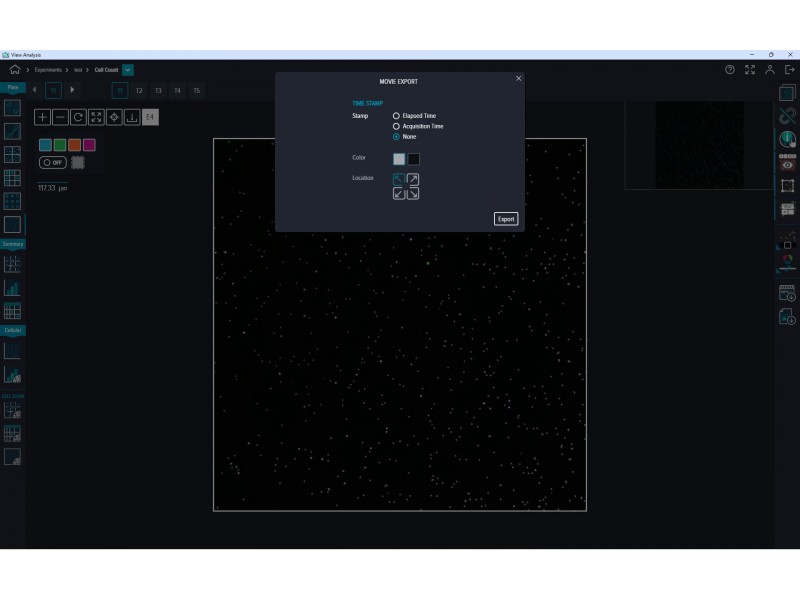800x600 pixels.
Task: Place stamp at bottom-left location
Action: point(399,194)
